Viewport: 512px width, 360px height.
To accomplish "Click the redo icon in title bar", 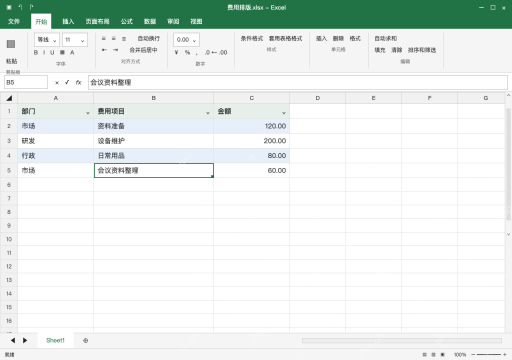I will (31, 7).
